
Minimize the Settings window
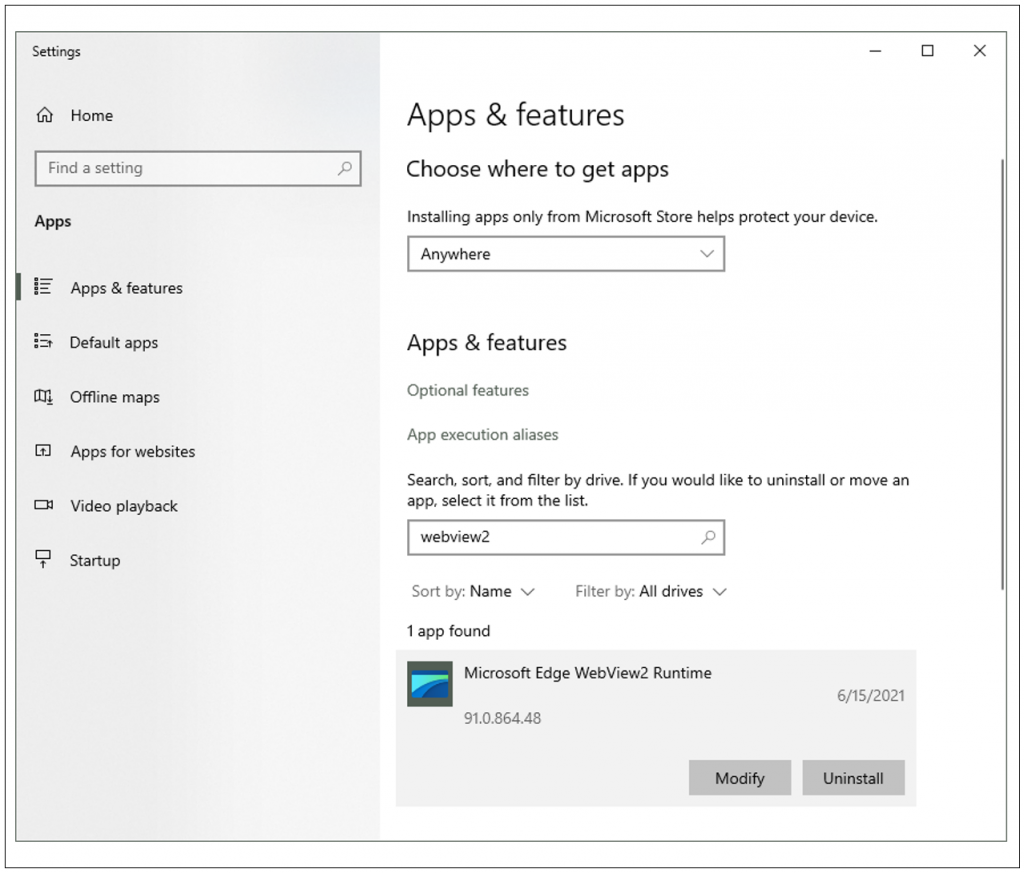click(x=875, y=51)
